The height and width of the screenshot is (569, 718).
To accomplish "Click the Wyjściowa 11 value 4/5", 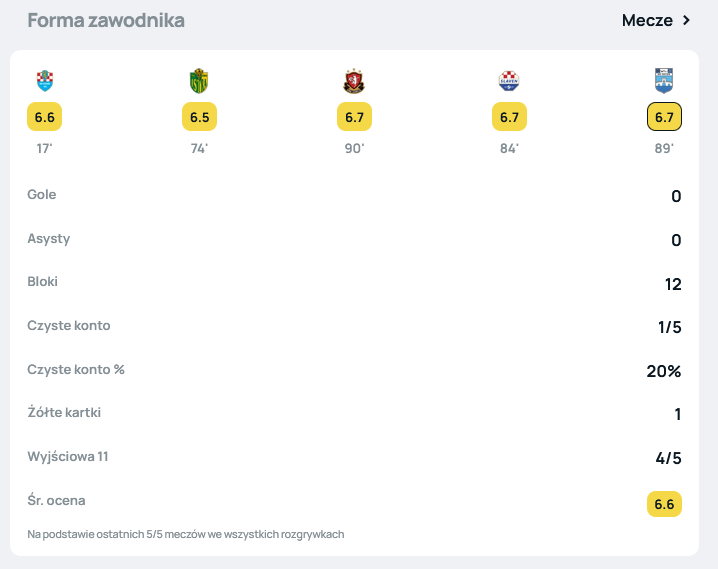I will (x=668, y=459).
